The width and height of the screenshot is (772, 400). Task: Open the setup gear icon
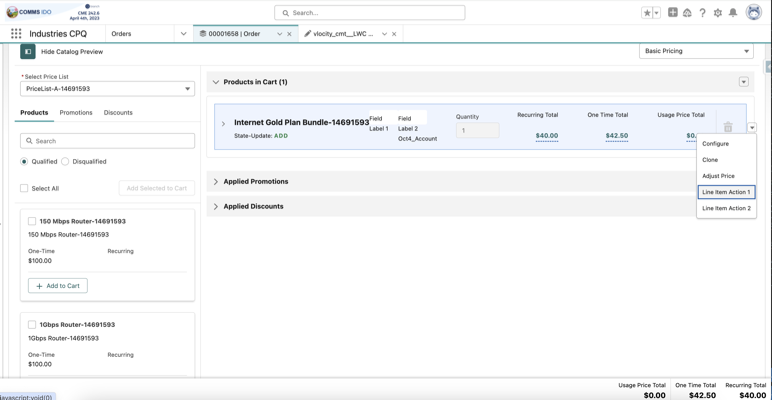coord(718,13)
